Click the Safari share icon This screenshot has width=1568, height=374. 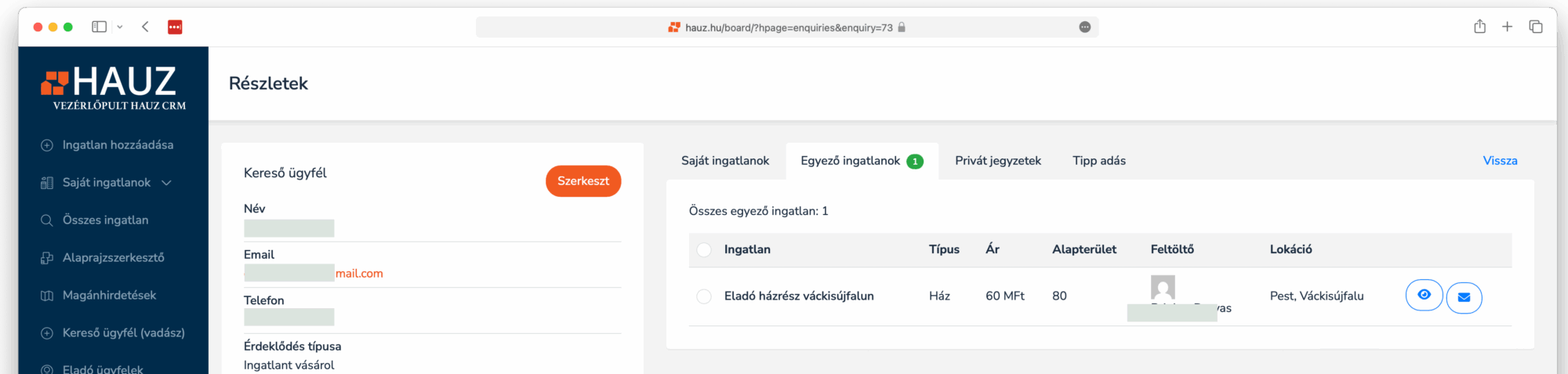click(x=1479, y=27)
